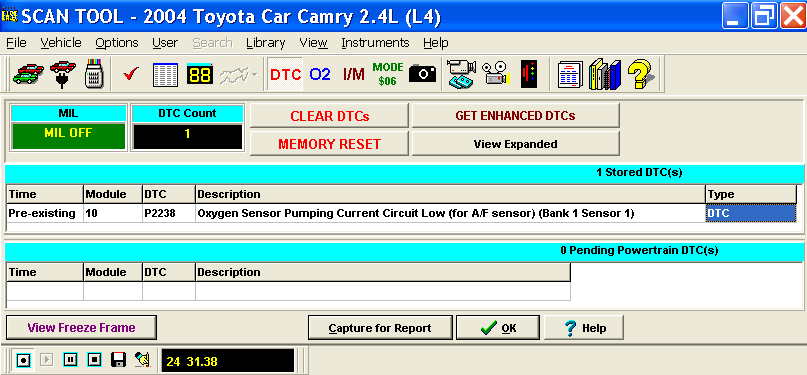Open the Library menu
The height and width of the screenshot is (375, 807).
[x=266, y=43]
